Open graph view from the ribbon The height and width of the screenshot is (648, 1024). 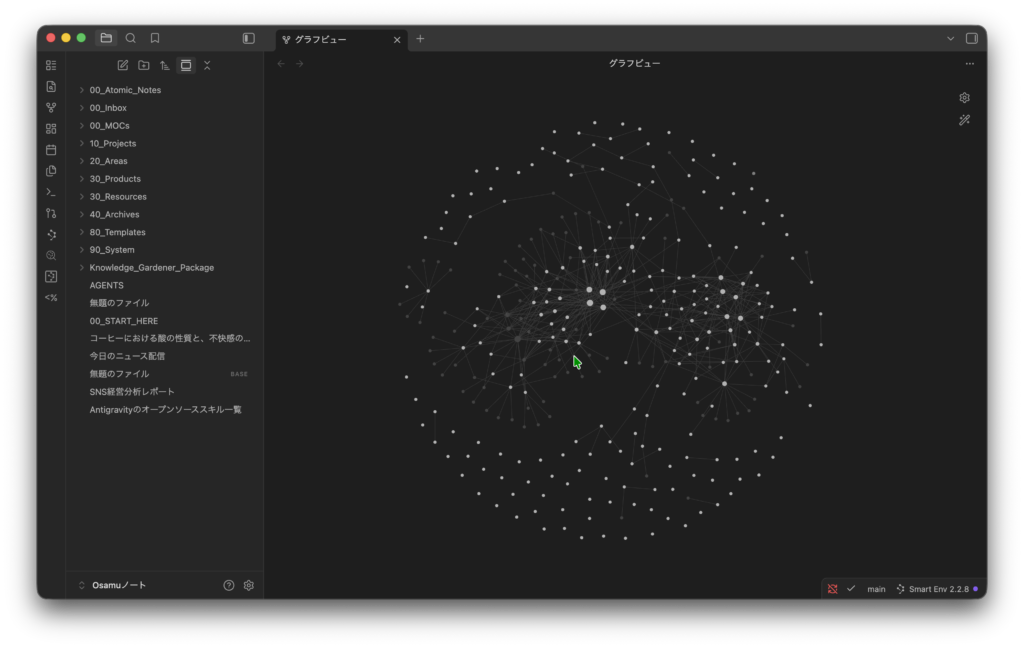51,107
